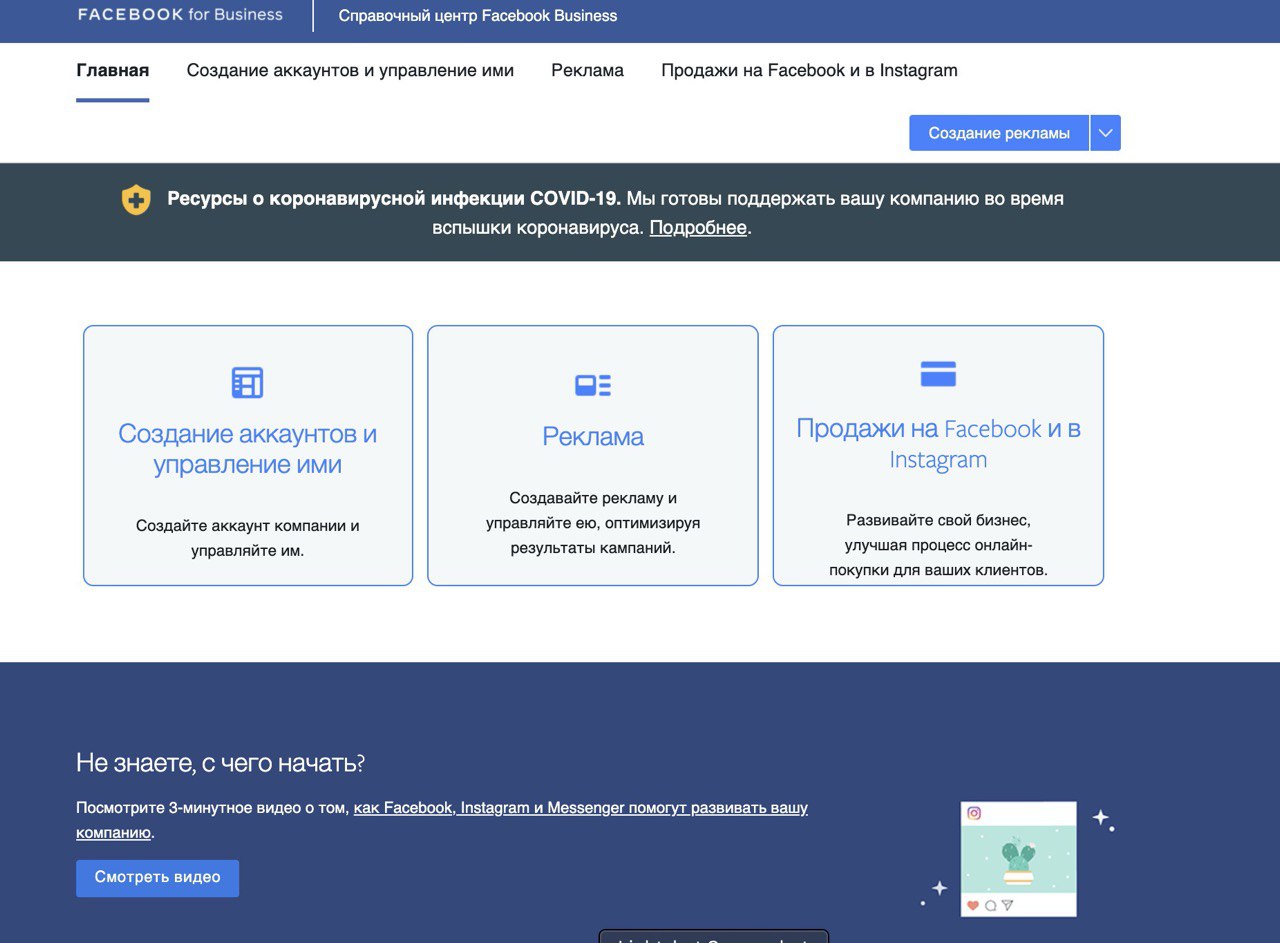The width and height of the screenshot is (1280, 943).
Task: Click the heart icon under cactus post
Action: (973, 905)
